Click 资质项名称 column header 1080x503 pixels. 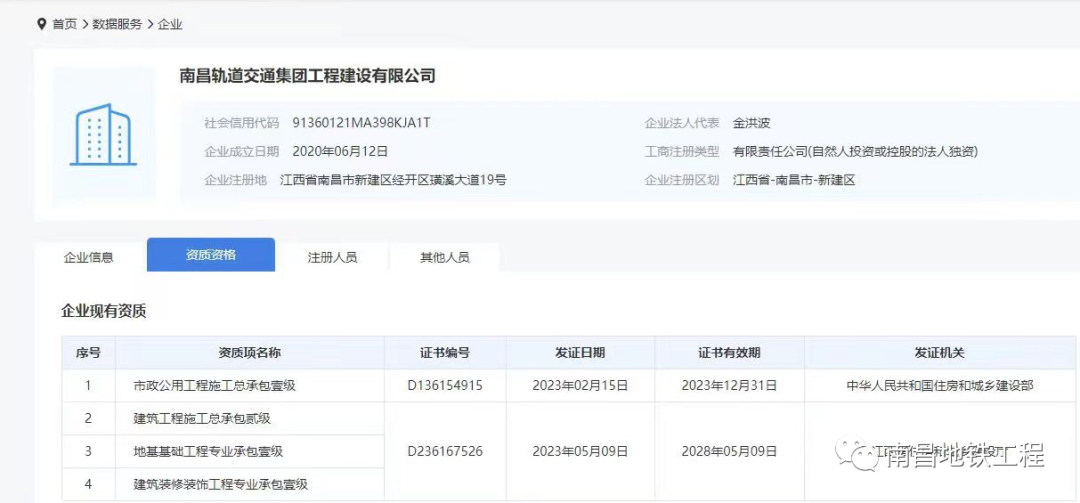[249, 353]
